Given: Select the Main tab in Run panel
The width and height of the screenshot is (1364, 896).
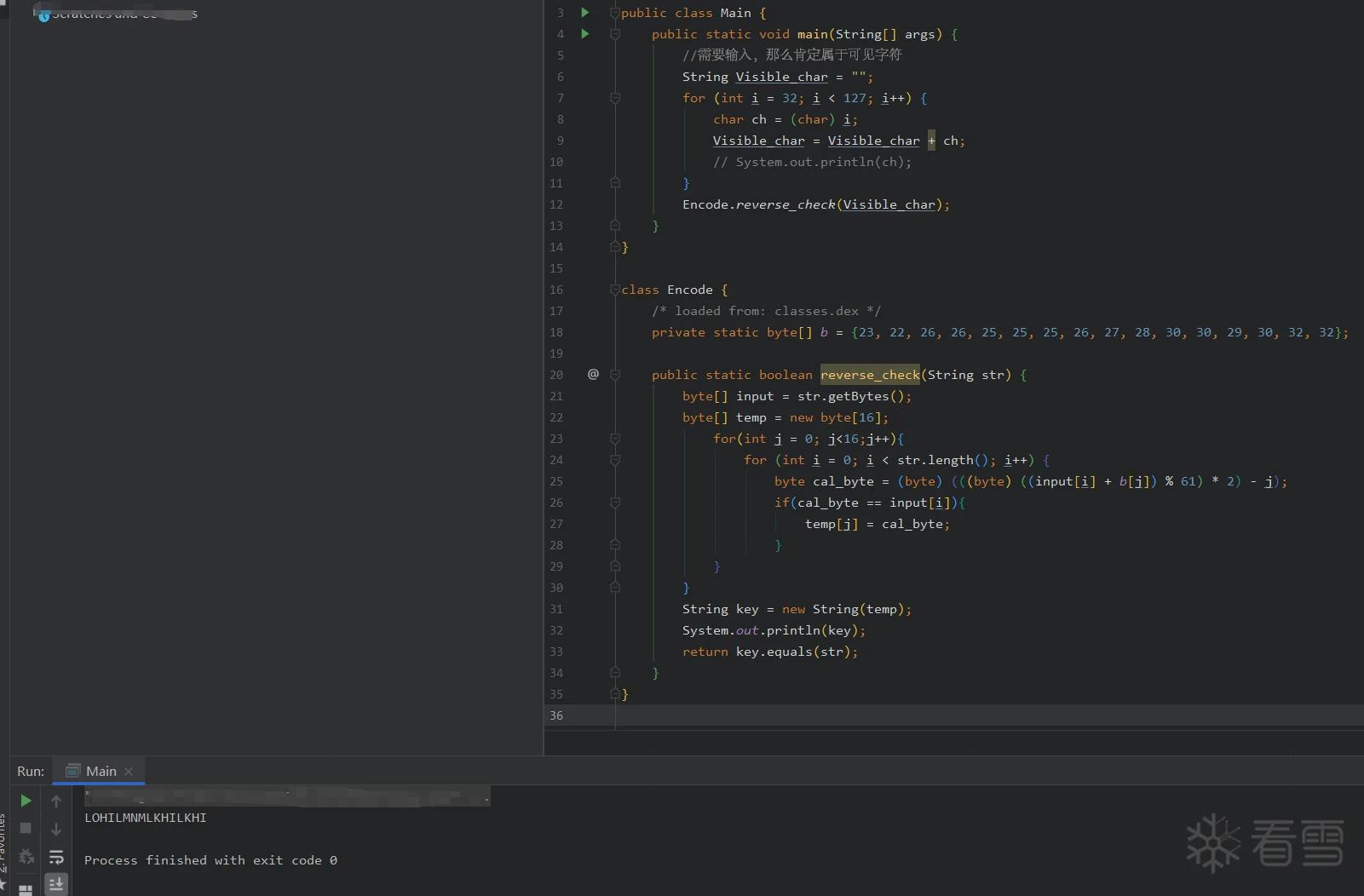Looking at the screenshot, I should pos(99,771).
